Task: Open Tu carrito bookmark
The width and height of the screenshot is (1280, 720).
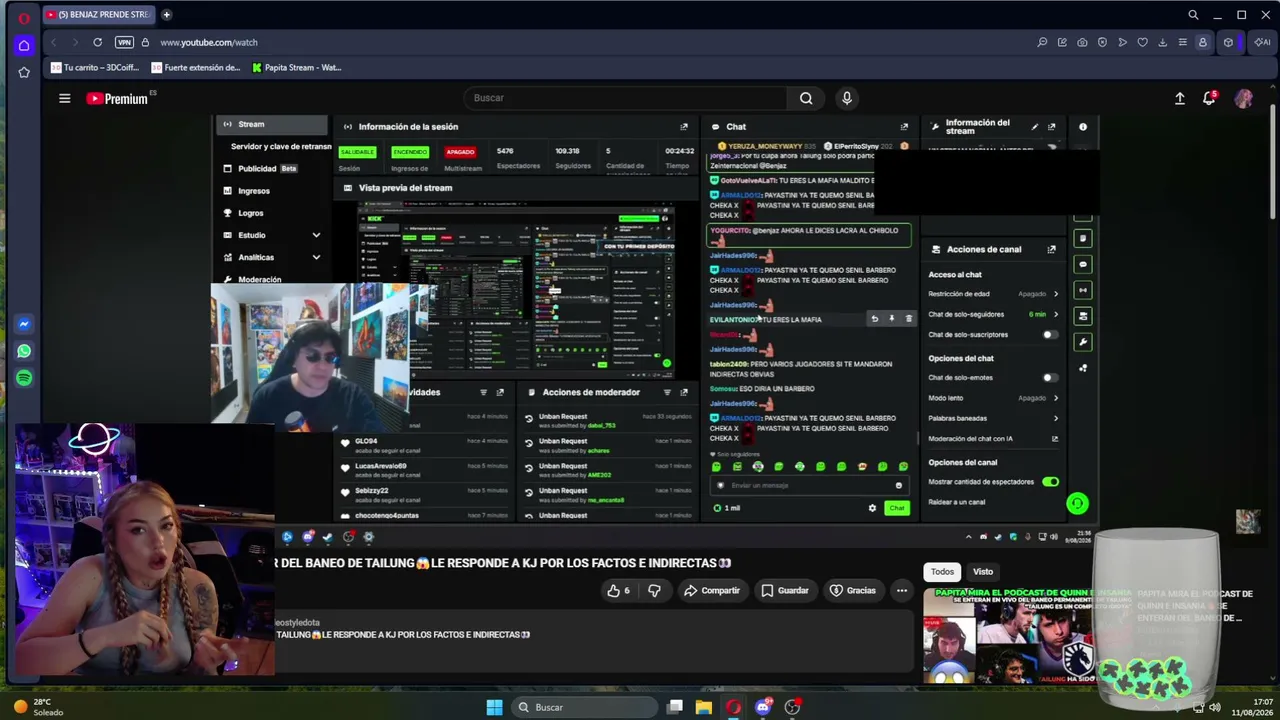Action: click(95, 68)
